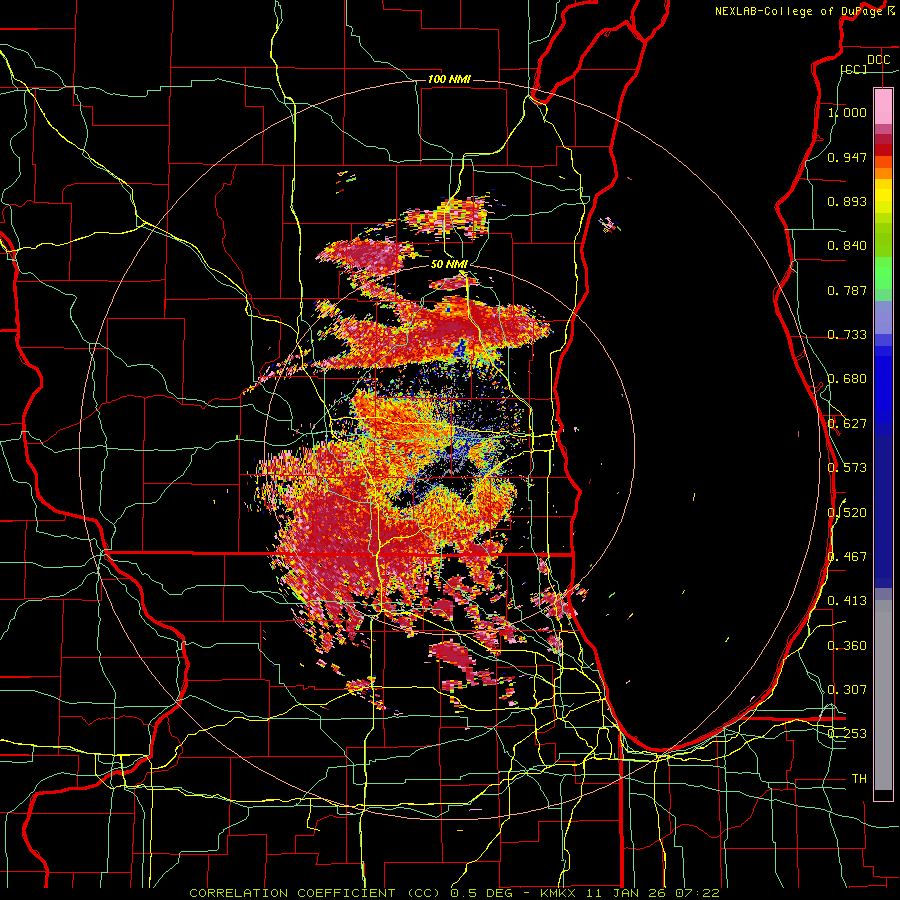Select the 0.893 scale value
Image resolution: width=900 pixels, height=900 pixels.
pos(847,201)
